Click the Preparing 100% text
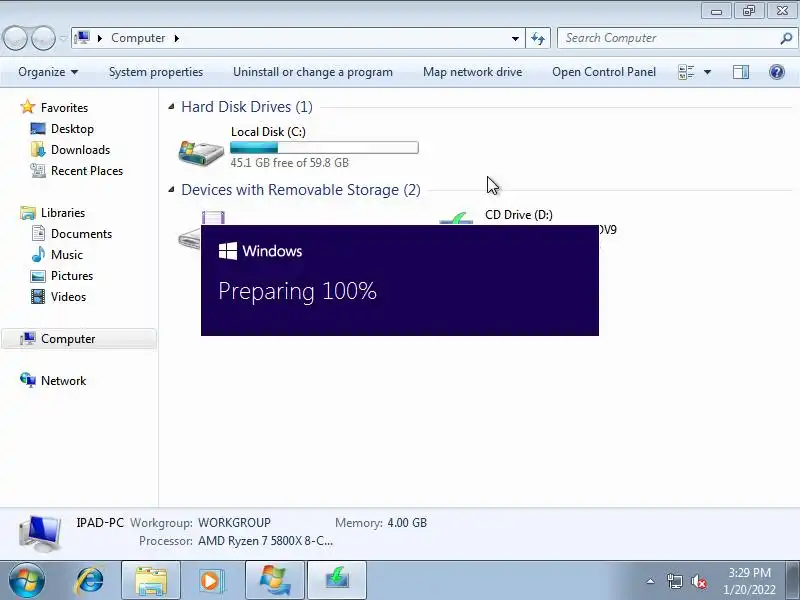Viewport: 800px width, 600px height. [x=297, y=291]
